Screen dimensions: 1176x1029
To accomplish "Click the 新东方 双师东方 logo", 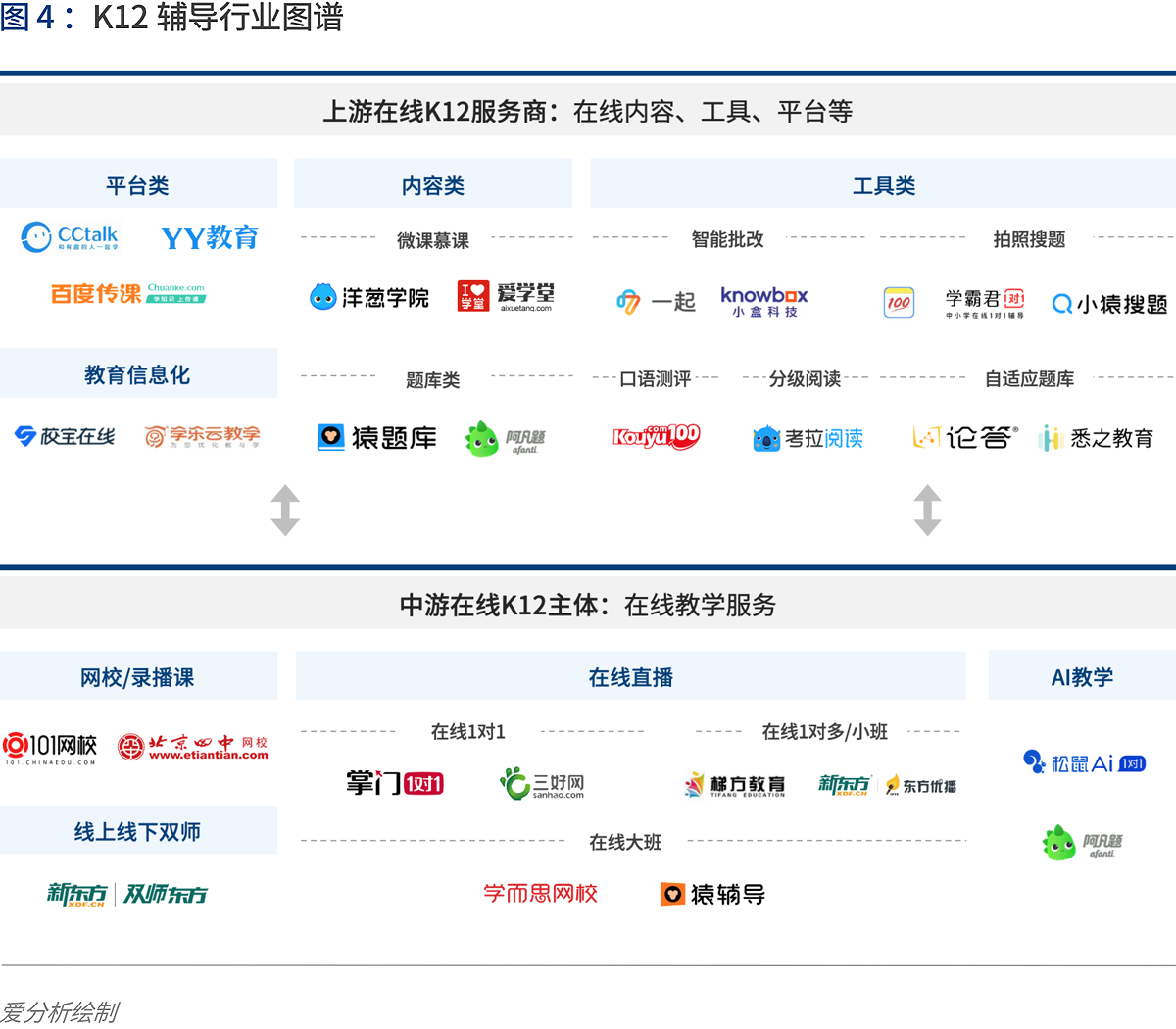I will tap(127, 894).
